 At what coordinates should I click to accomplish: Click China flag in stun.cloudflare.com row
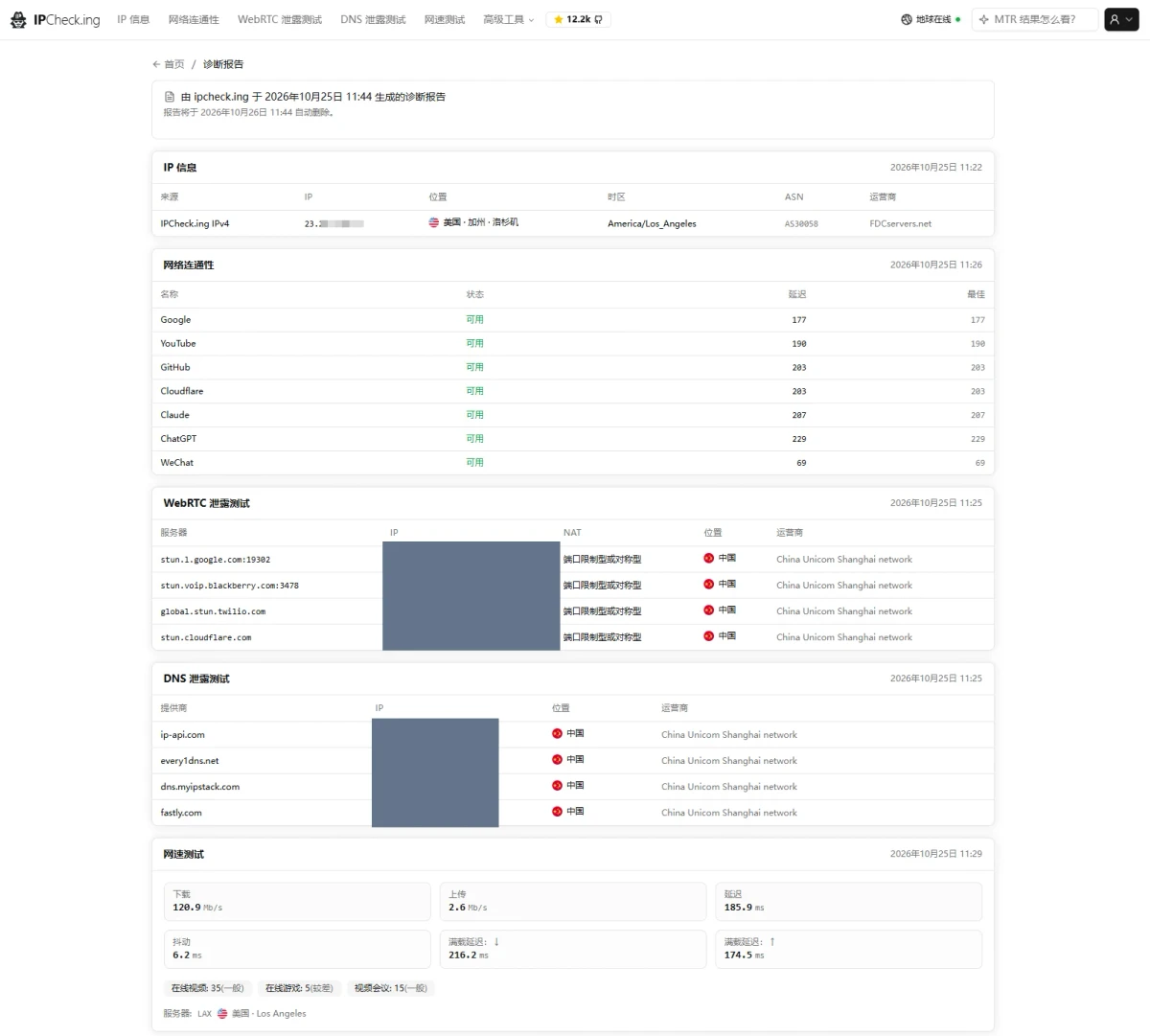(709, 635)
